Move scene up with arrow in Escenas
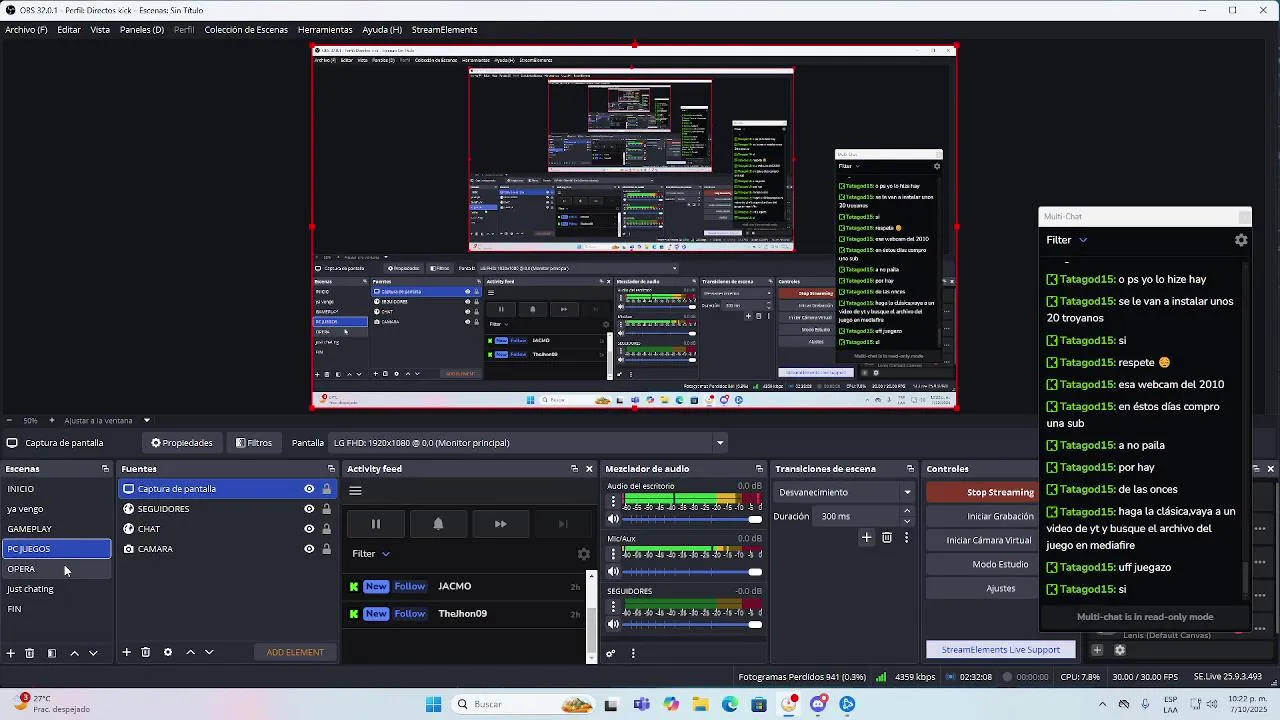 click(74, 653)
